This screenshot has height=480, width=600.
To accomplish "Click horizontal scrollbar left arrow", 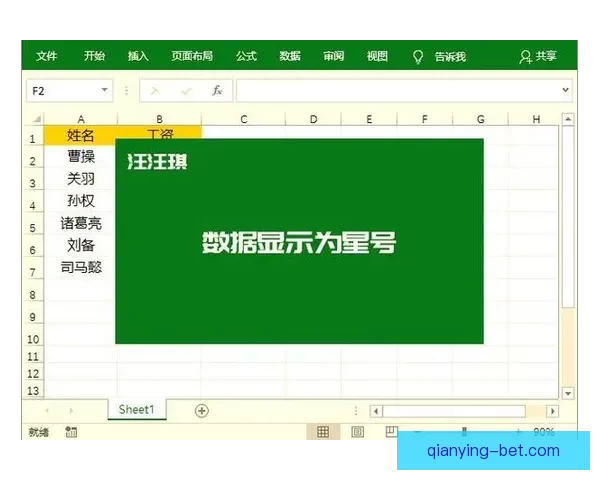I will [376, 411].
